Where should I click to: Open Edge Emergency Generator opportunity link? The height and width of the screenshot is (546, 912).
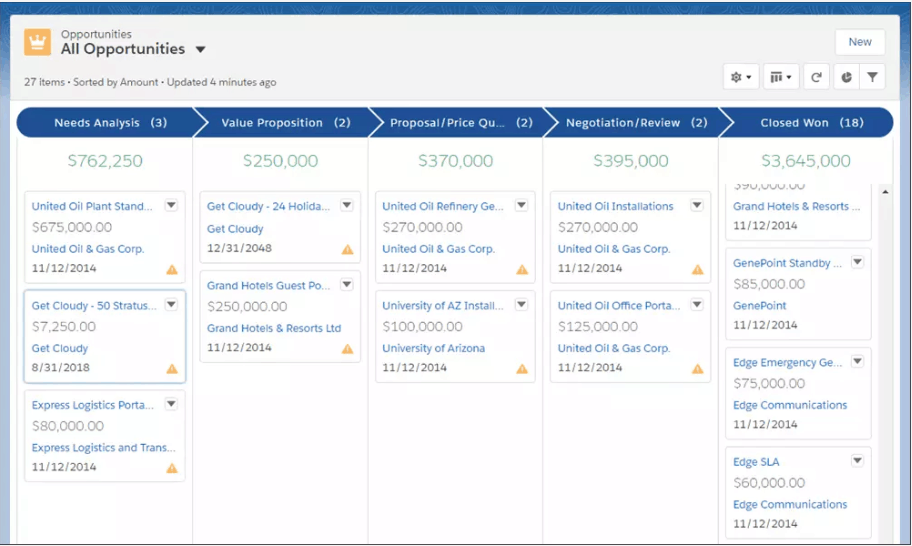tap(787, 362)
